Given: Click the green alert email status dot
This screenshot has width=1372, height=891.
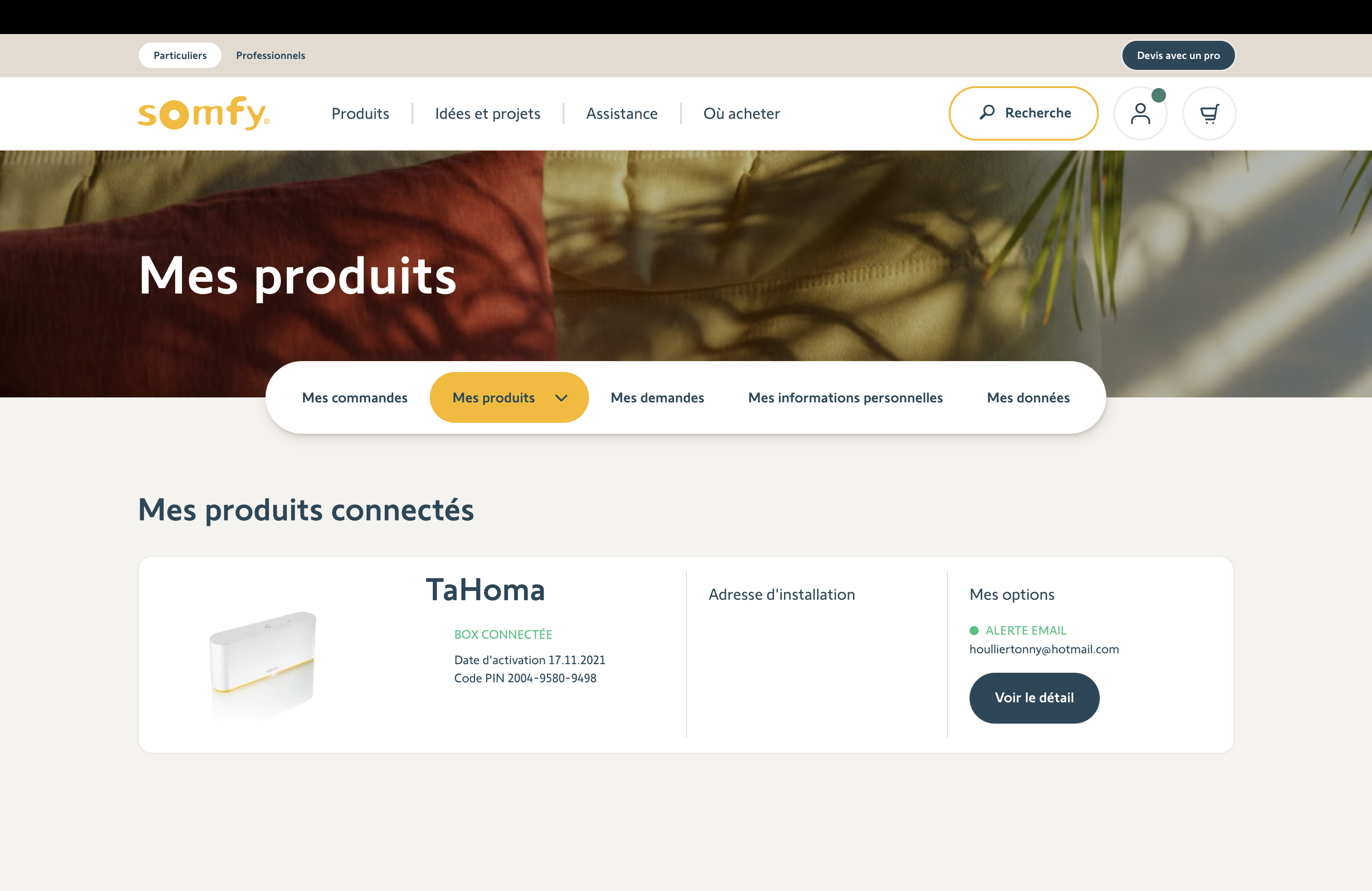Looking at the screenshot, I should click(x=974, y=631).
